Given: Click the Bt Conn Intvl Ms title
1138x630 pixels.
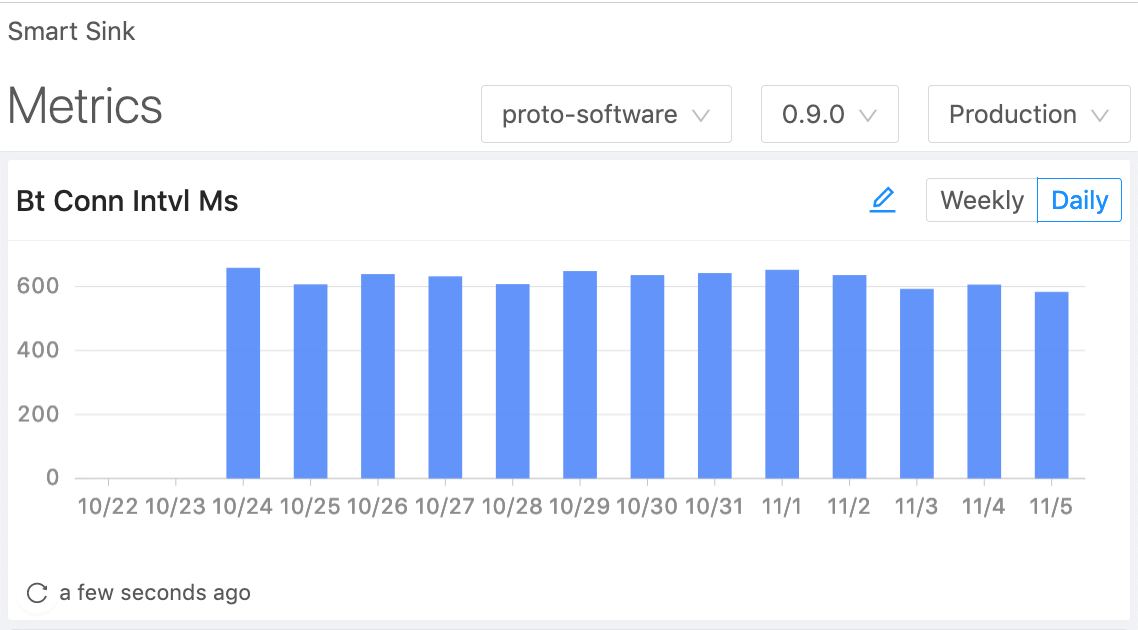Looking at the screenshot, I should pyautogui.click(x=127, y=201).
